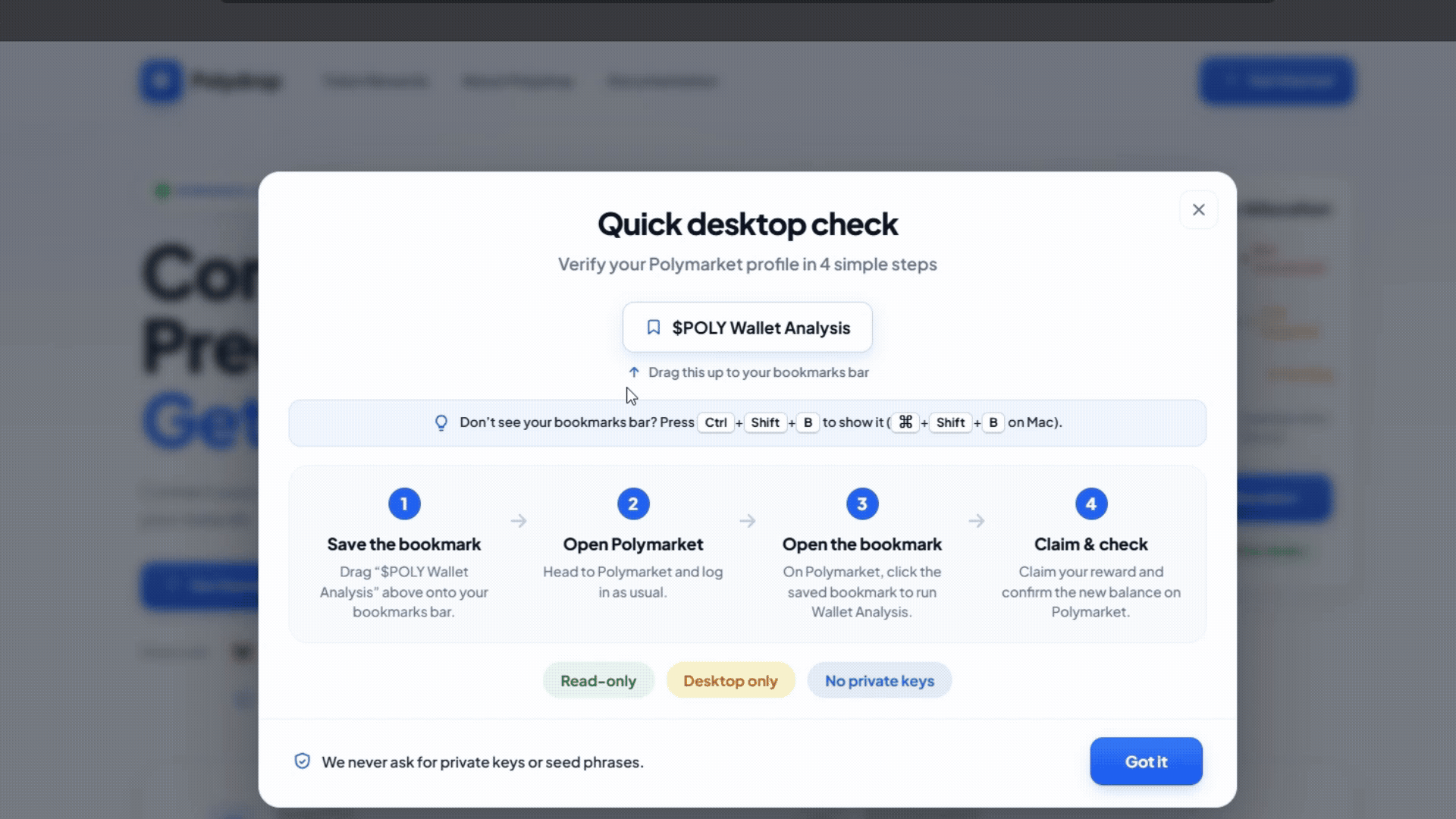Click We never ask for private keys text

pos(482,762)
